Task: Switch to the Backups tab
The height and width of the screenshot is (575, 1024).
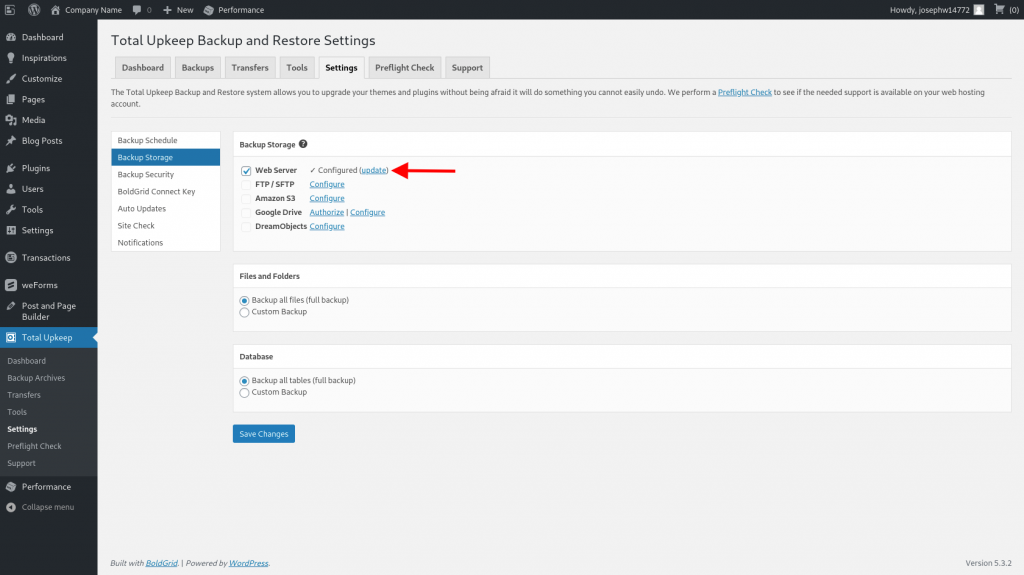Action: [x=198, y=67]
